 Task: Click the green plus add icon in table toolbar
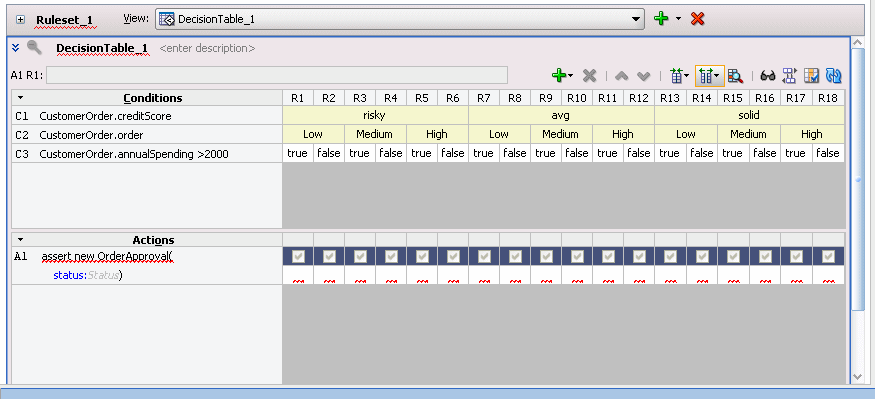point(559,75)
